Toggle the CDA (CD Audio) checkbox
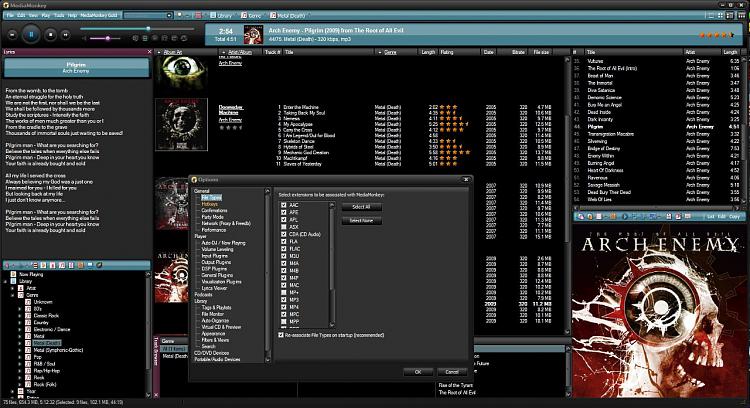Screen dimensions: 750x408 (x=284, y=234)
